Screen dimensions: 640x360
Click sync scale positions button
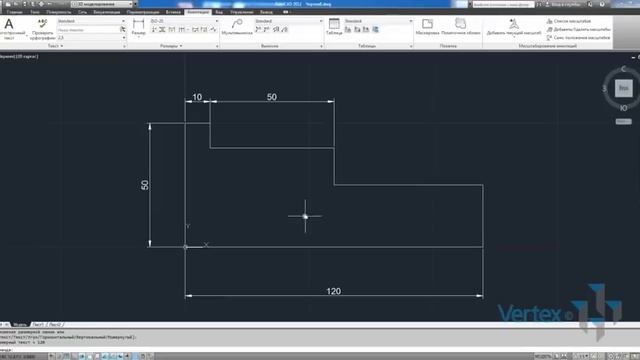(578, 38)
